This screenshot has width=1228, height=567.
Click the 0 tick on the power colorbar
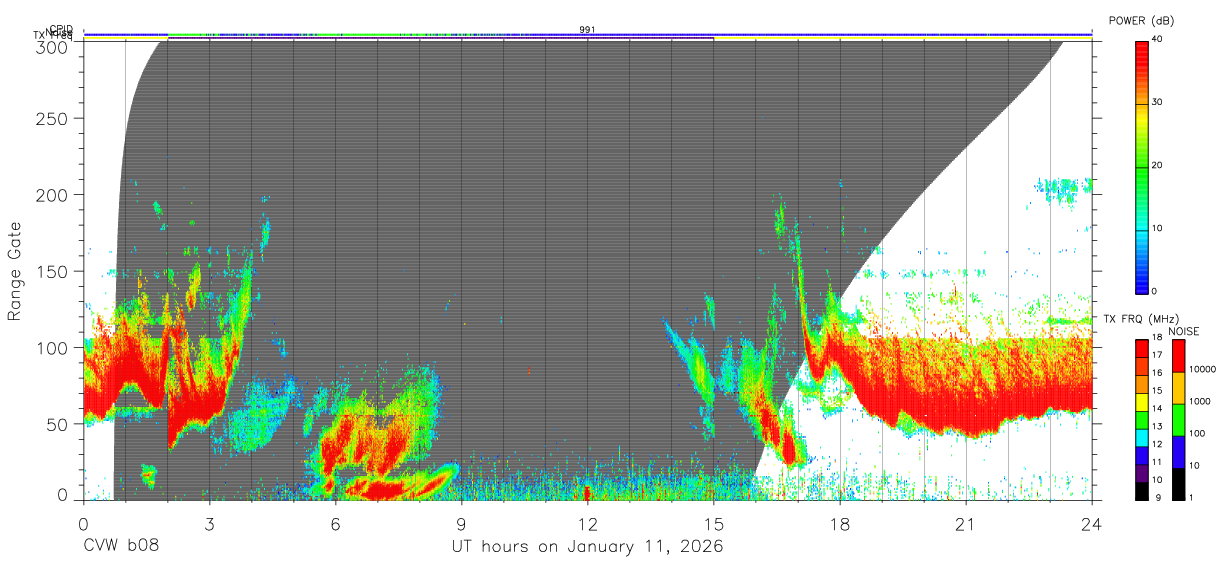[x=1155, y=291]
